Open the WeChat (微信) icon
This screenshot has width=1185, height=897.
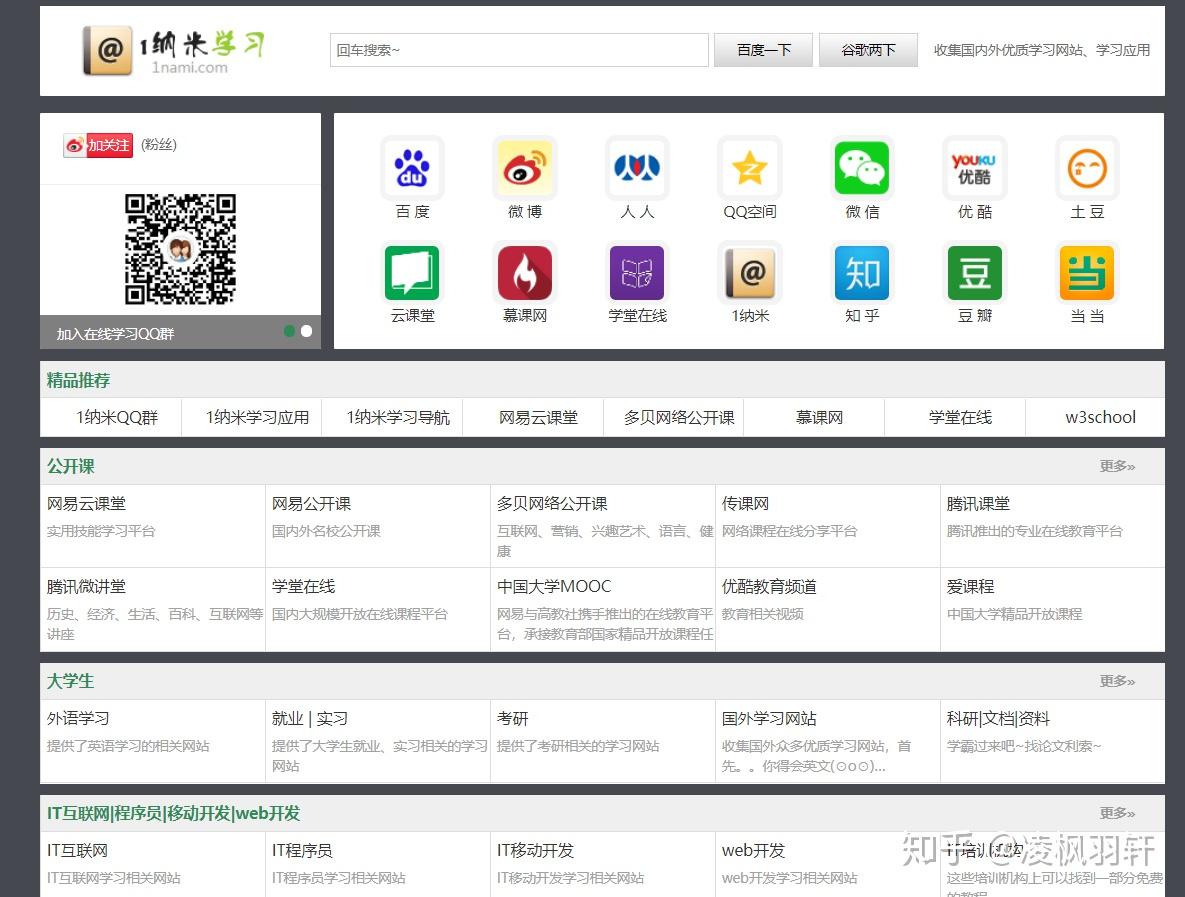(862, 168)
